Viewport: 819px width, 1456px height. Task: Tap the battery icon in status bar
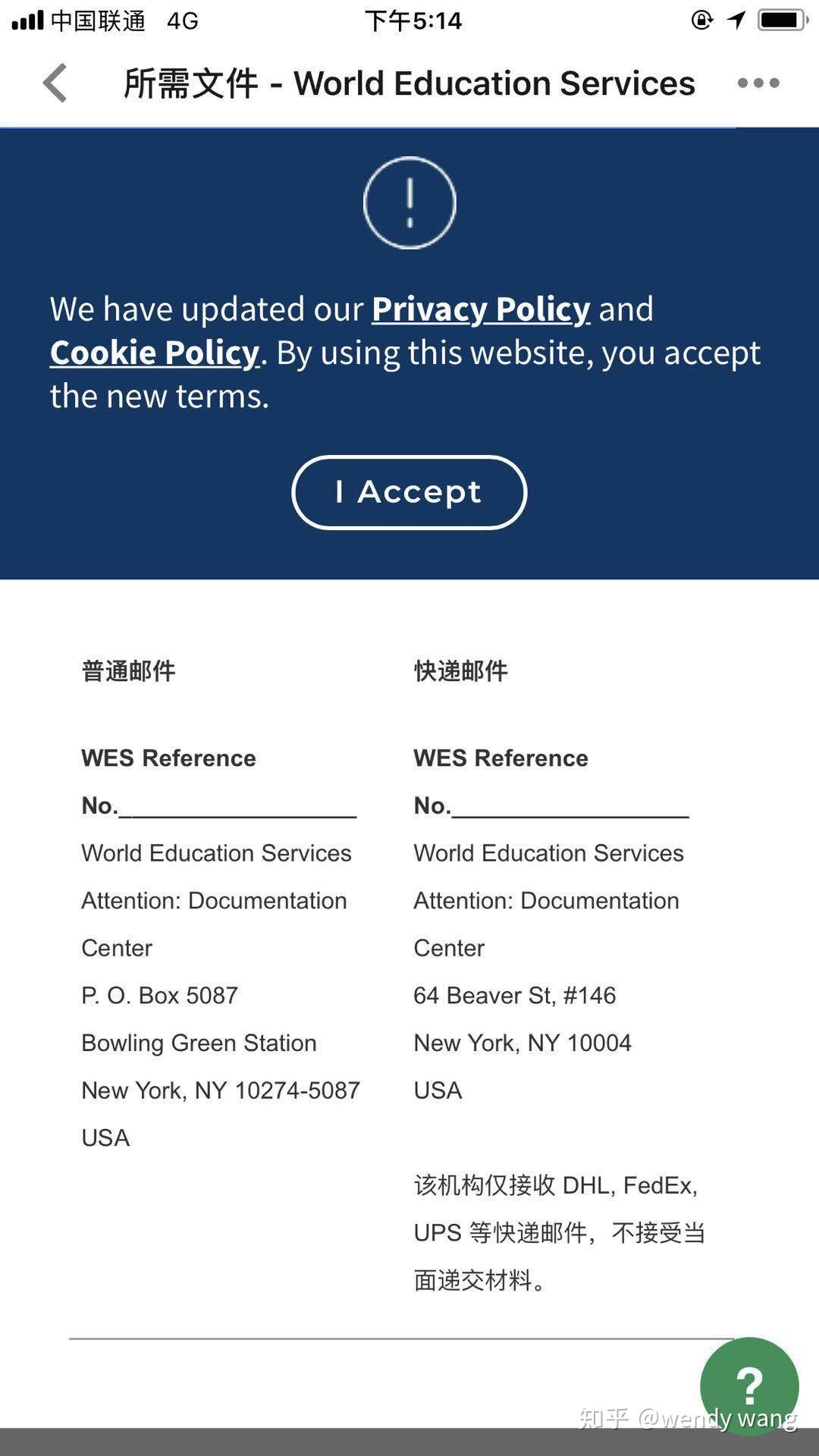[x=783, y=20]
